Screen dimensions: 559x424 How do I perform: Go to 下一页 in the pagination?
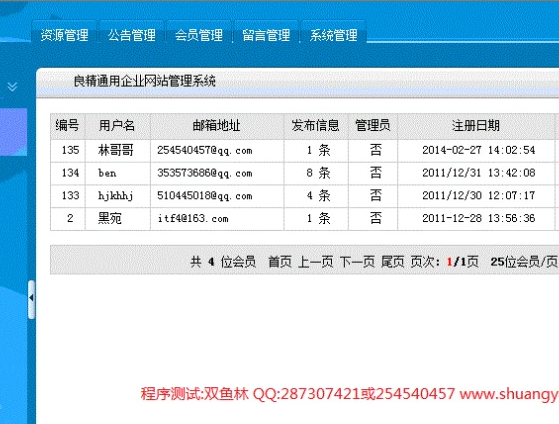[x=357, y=262]
